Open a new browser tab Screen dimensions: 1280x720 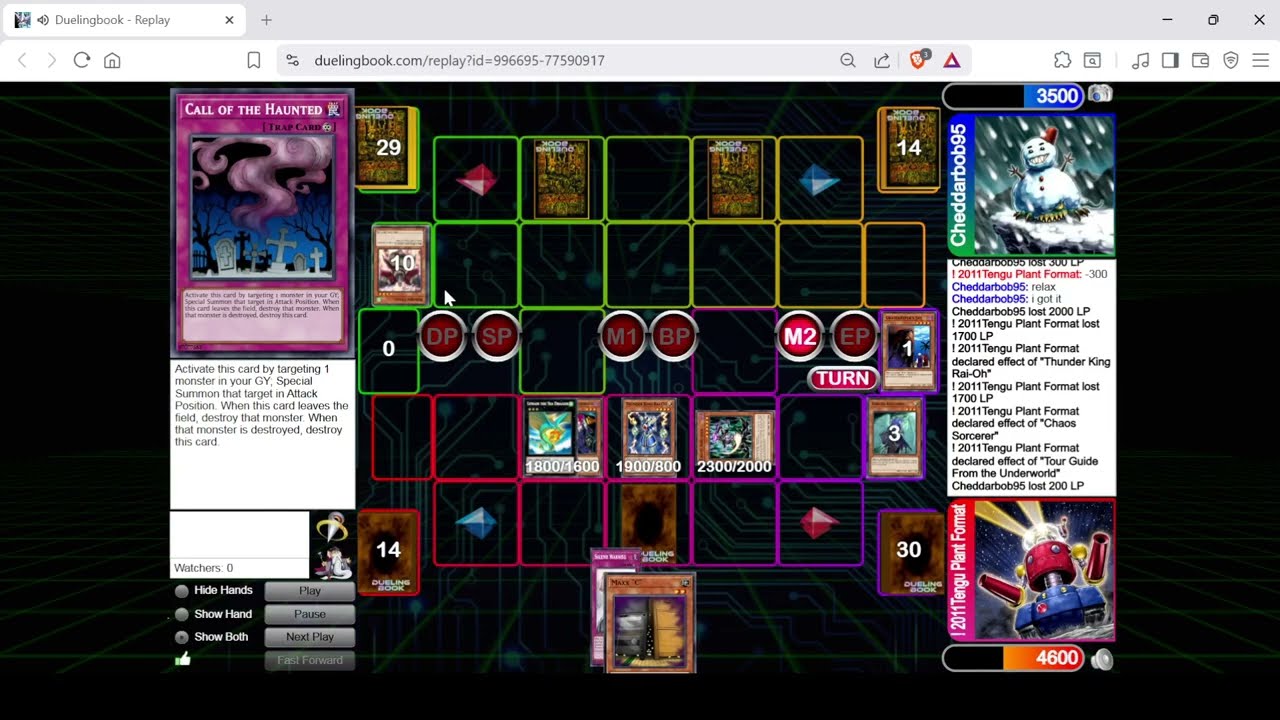tap(266, 20)
